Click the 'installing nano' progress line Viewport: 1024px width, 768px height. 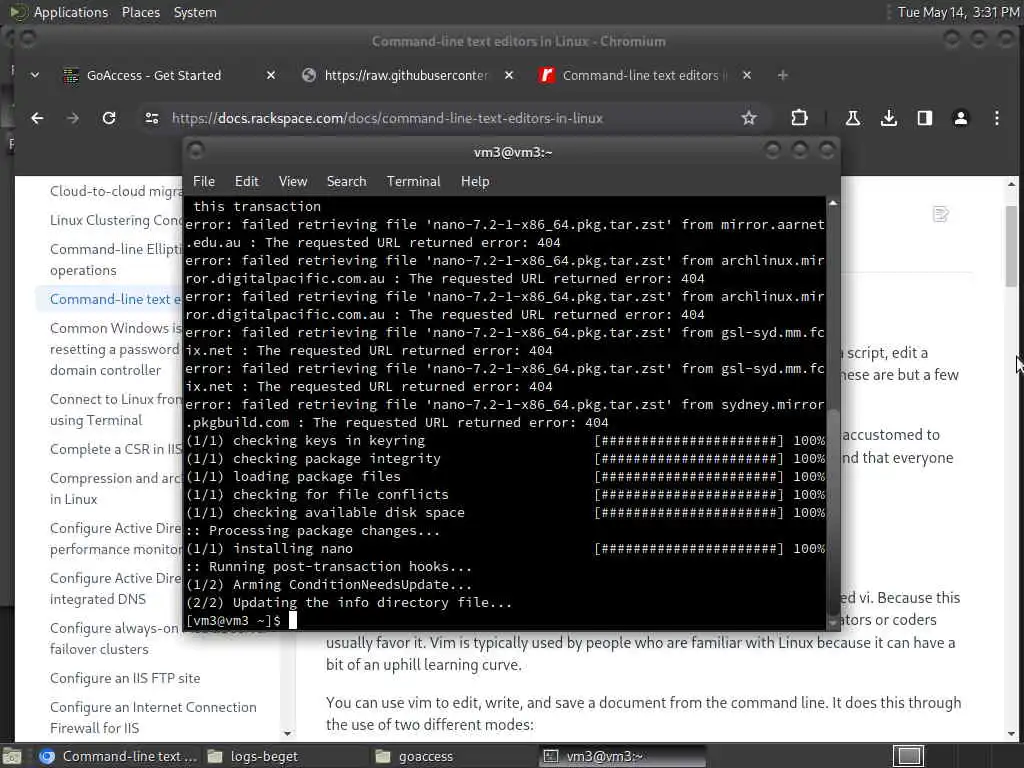(x=505, y=549)
